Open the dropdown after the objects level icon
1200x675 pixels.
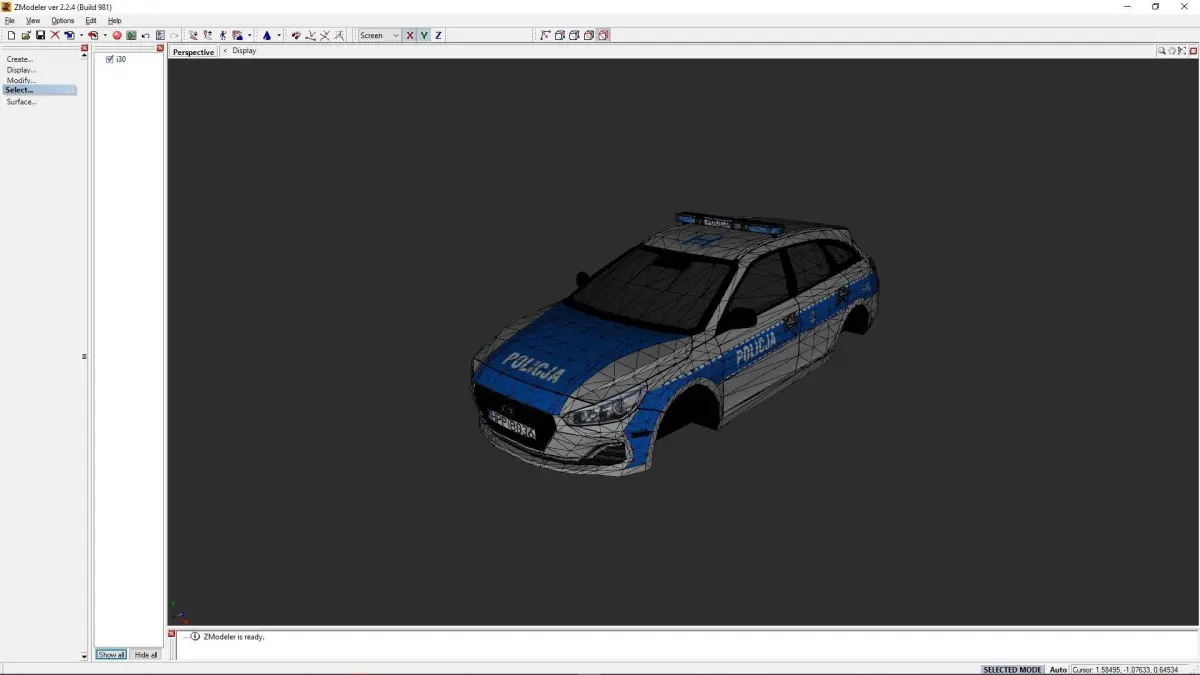click(249, 35)
